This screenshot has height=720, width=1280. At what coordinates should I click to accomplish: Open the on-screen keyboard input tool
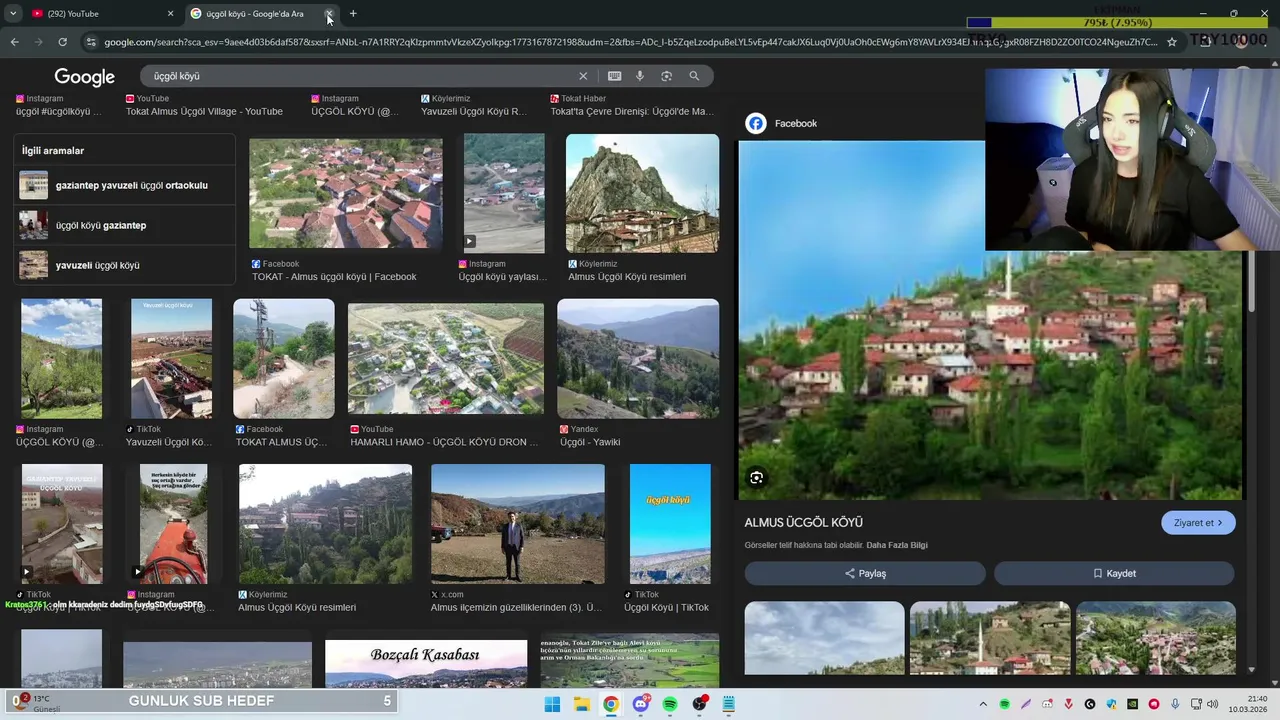point(614,76)
